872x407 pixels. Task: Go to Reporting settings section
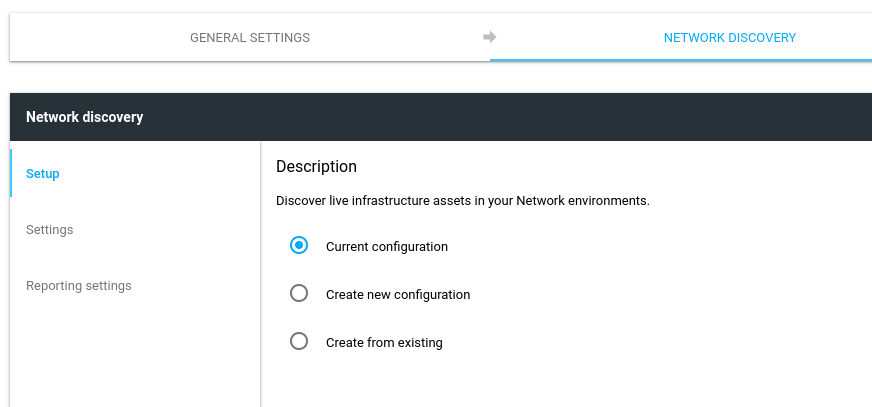[79, 286]
